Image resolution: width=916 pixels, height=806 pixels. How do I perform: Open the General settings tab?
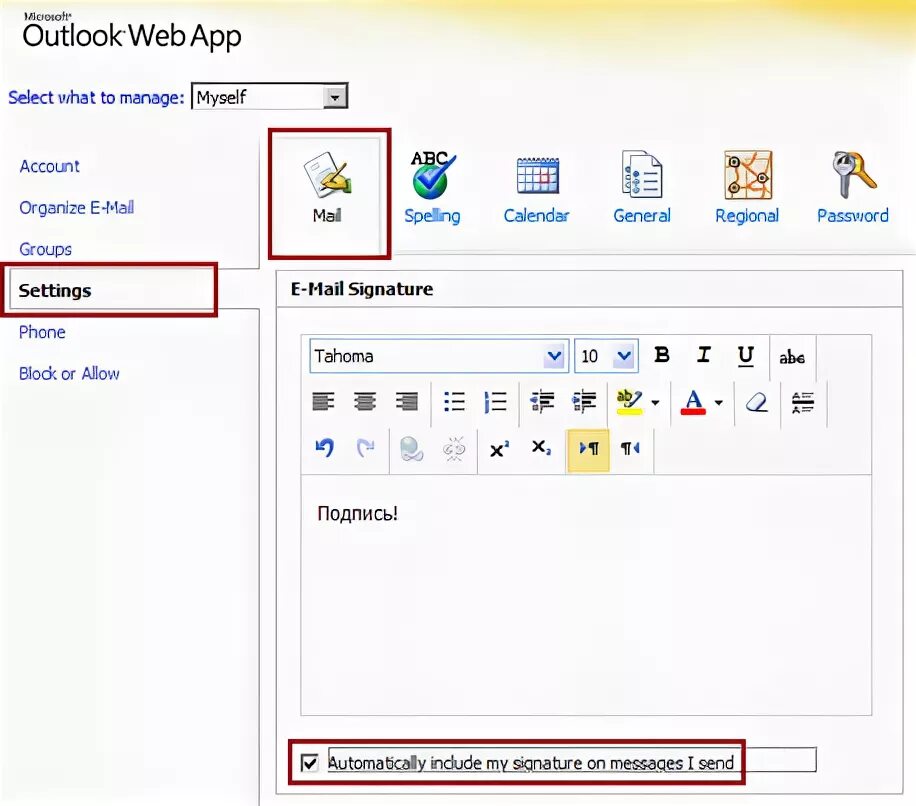[x=641, y=188]
